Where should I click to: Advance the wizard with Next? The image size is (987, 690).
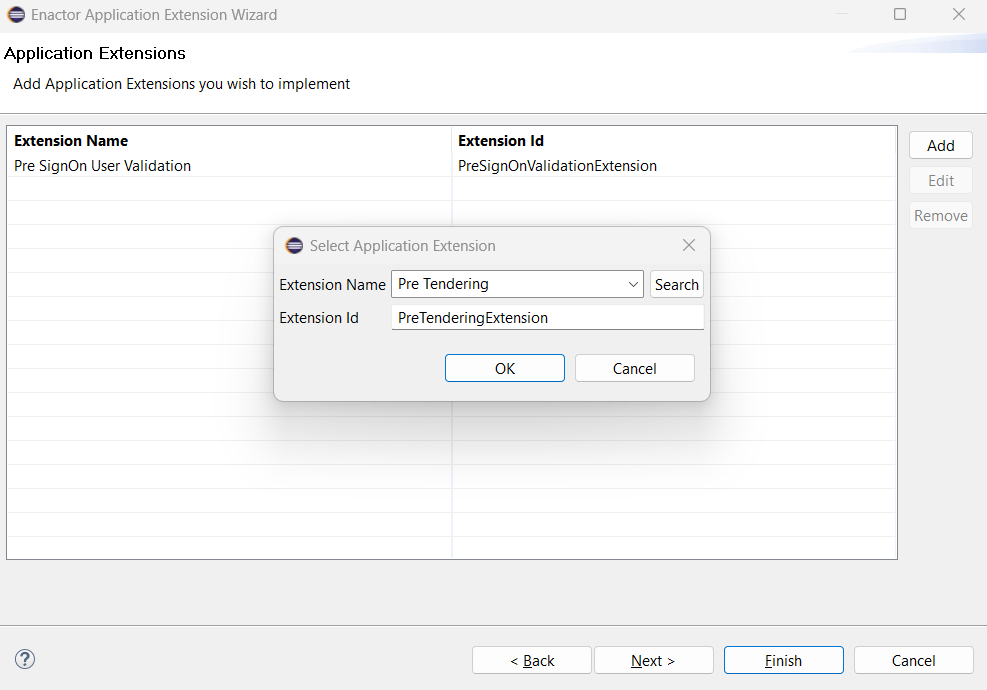pyautogui.click(x=653, y=660)
